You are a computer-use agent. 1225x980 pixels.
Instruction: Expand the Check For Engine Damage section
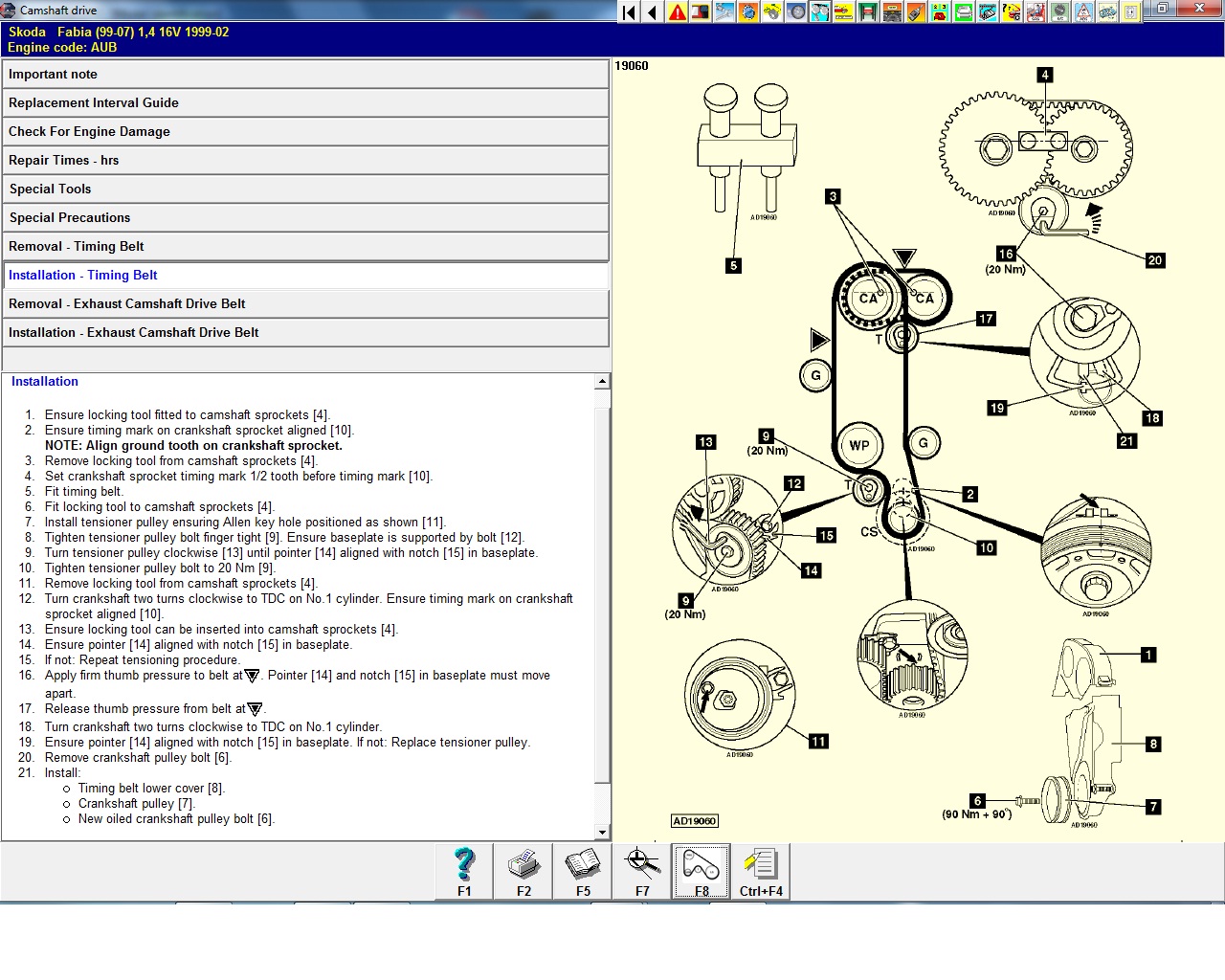coord(305,132)
